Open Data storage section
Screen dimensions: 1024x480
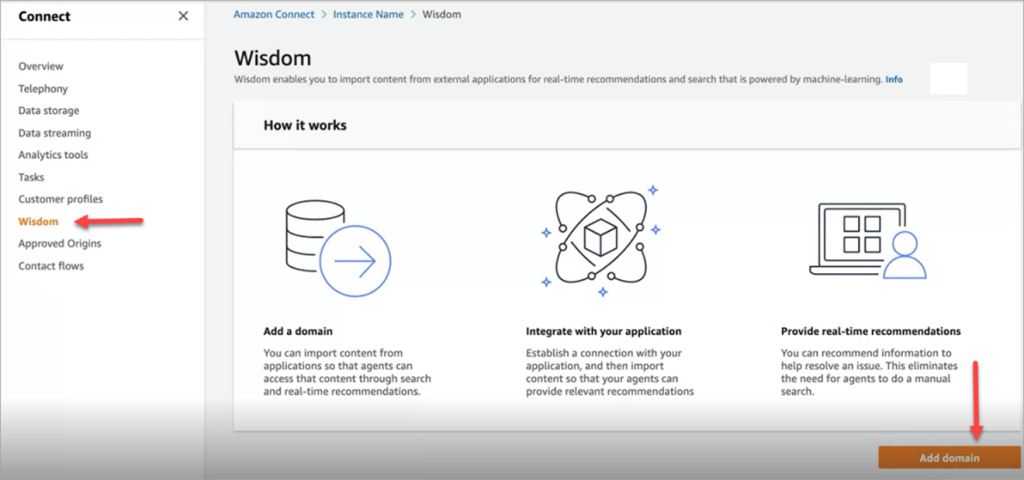click(x=48, y=110)
